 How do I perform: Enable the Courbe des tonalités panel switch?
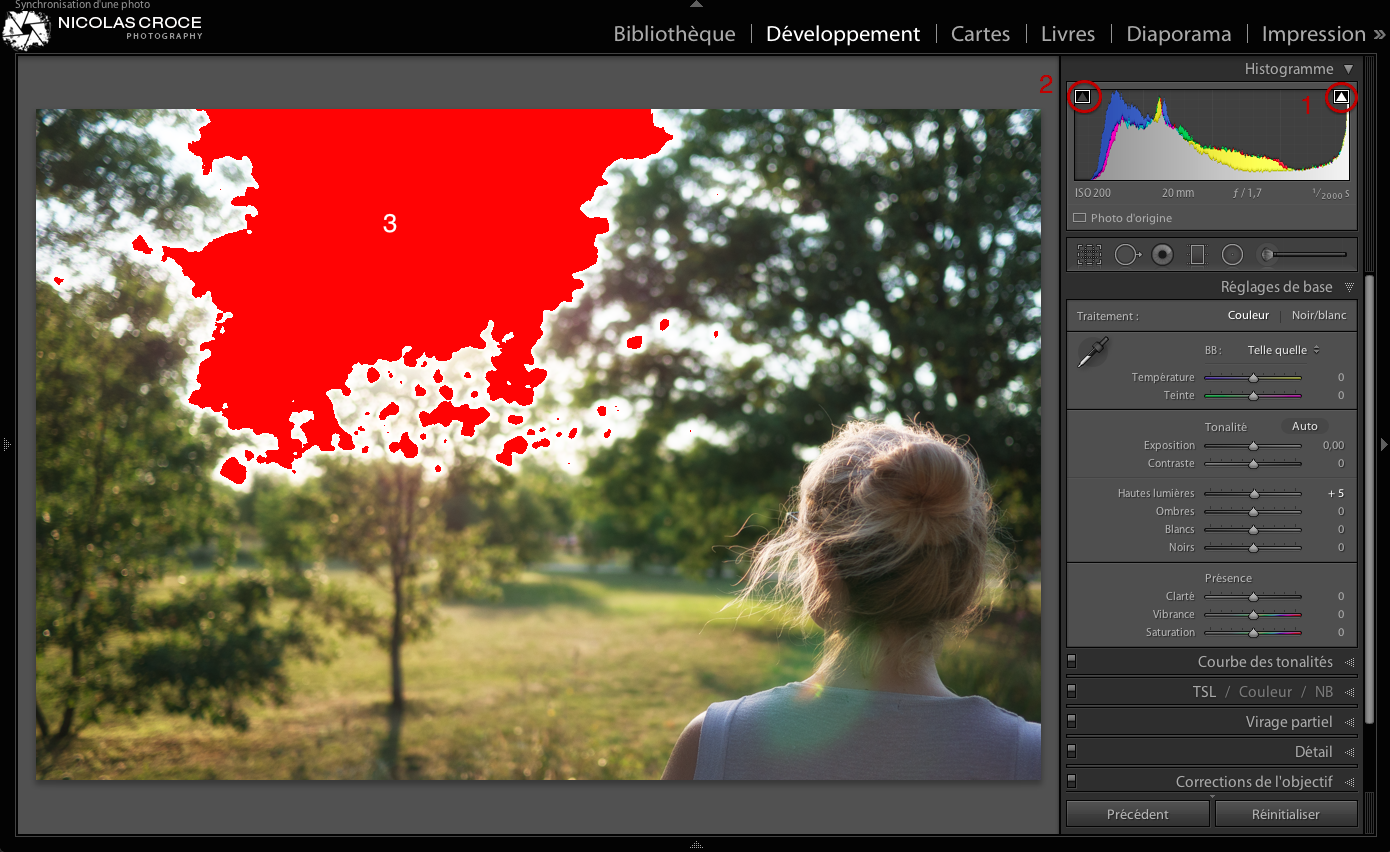coord(1071,661)
